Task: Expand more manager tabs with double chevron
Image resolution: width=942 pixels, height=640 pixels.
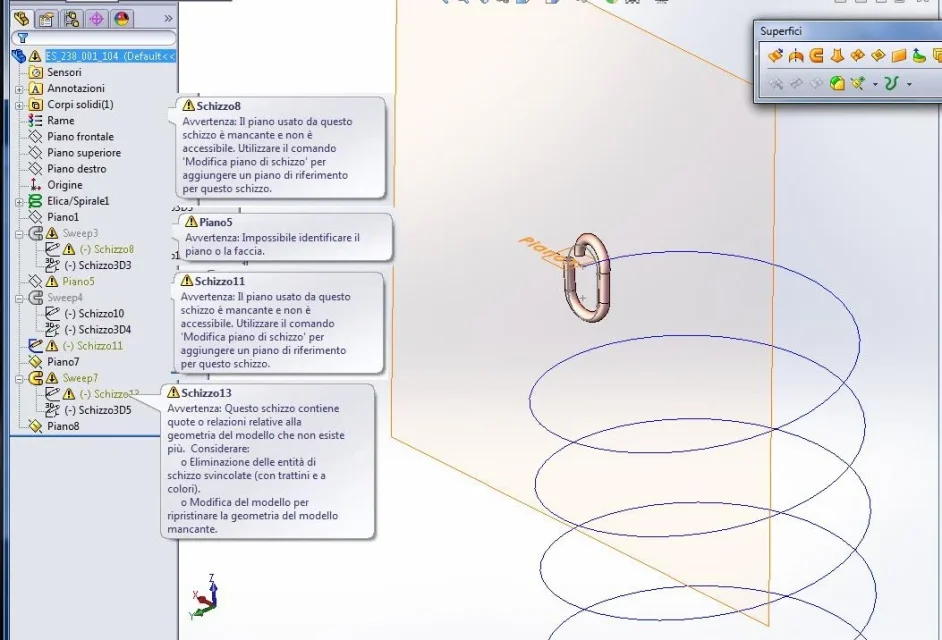Action: point(168,19)
